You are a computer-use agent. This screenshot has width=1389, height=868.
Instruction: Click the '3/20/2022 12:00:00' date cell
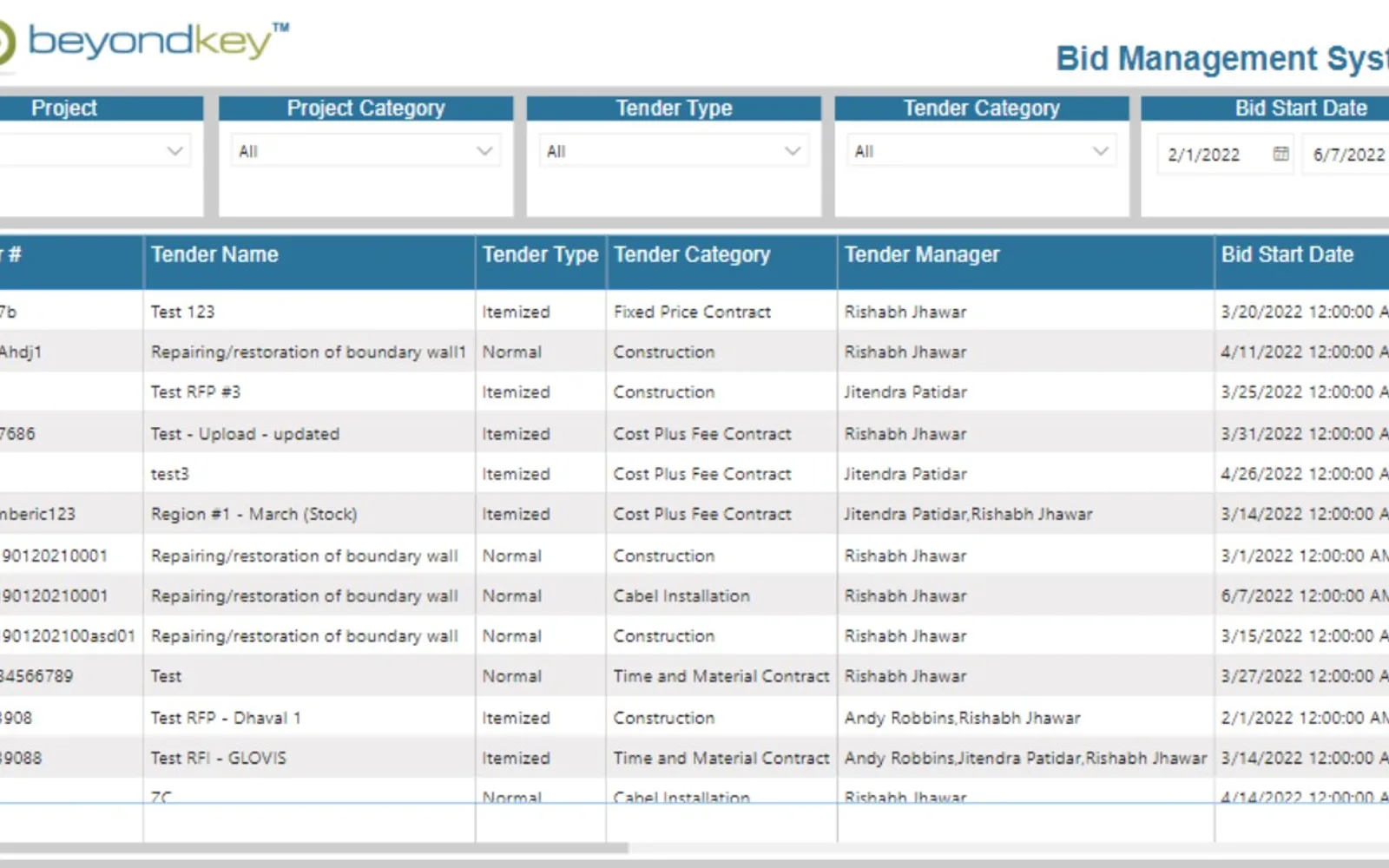click(x=1304, y=312)
